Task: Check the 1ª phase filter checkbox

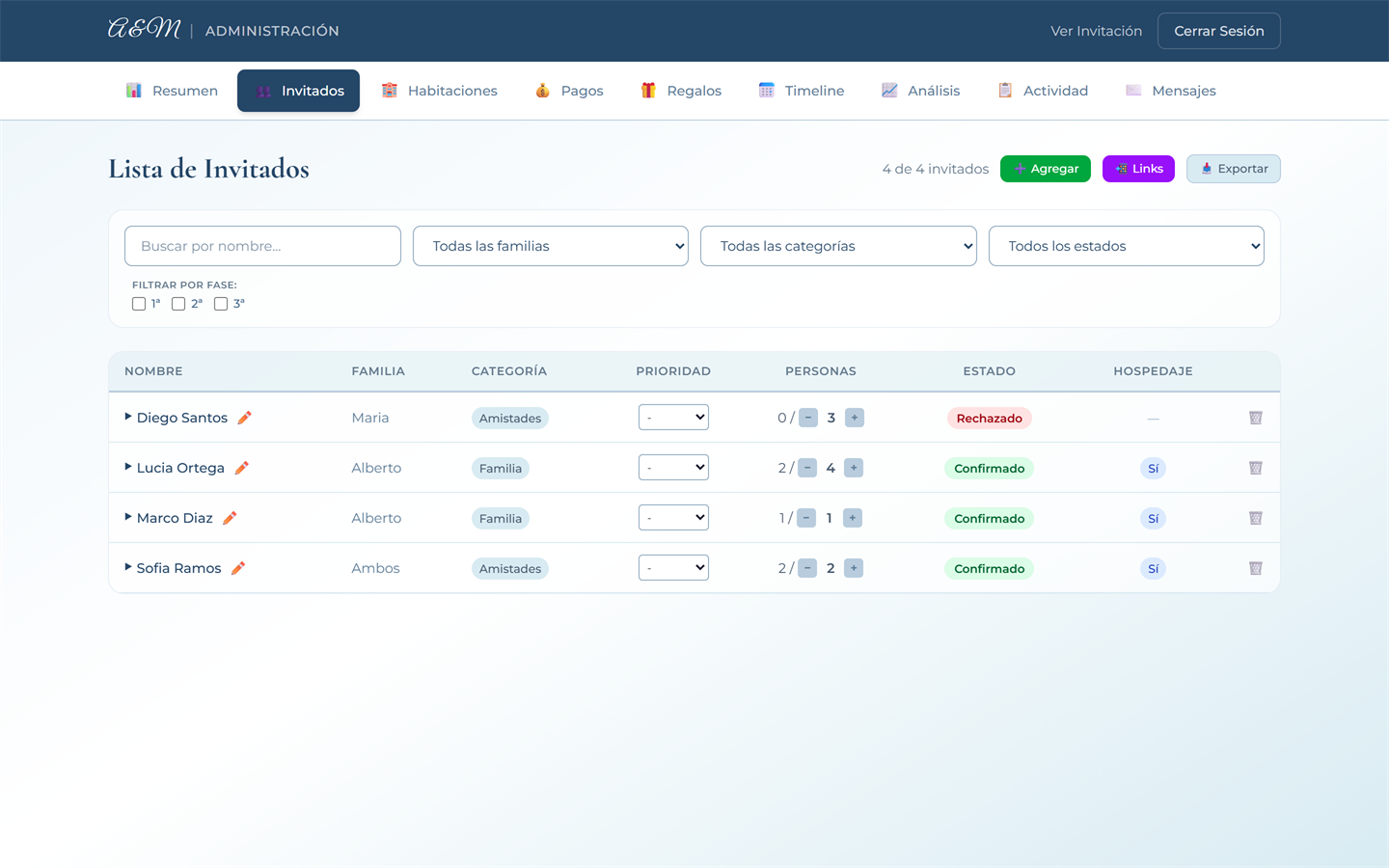Action: 139,304
